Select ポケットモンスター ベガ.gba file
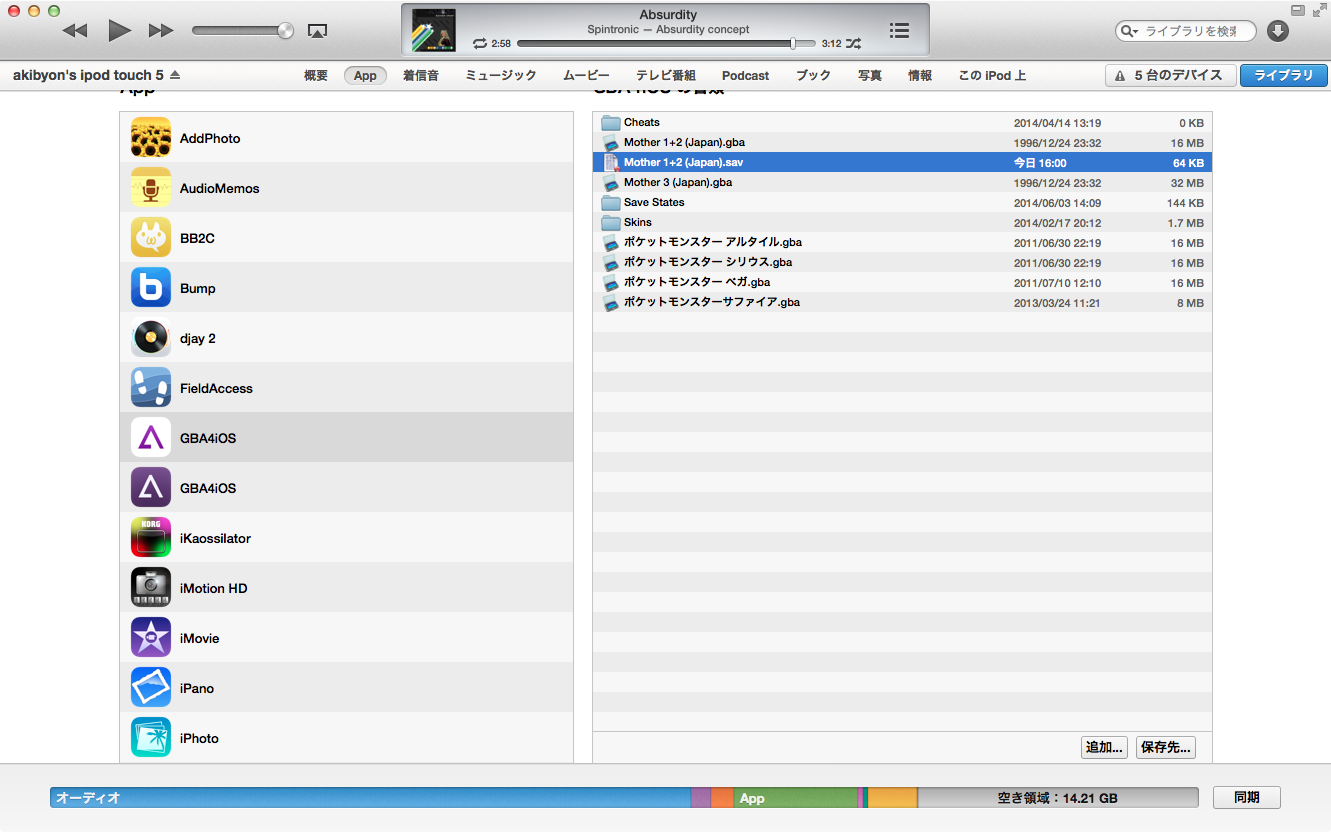The image size is (1331, 832). tap(902, 283)
